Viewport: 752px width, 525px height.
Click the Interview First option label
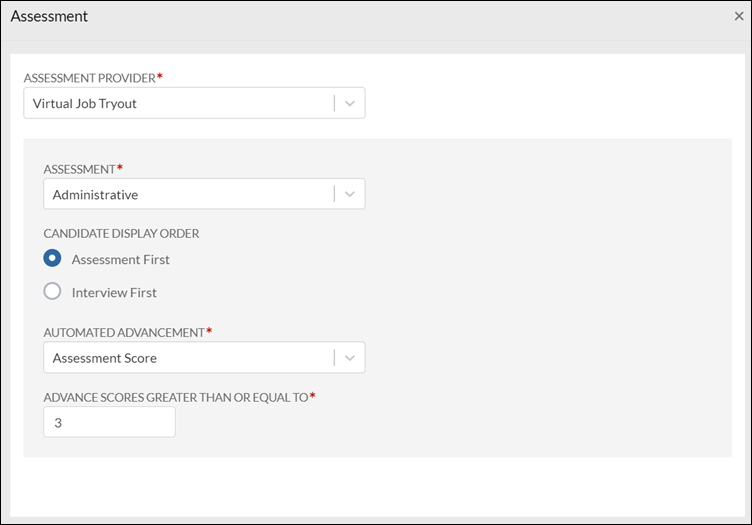click(114, 293)
